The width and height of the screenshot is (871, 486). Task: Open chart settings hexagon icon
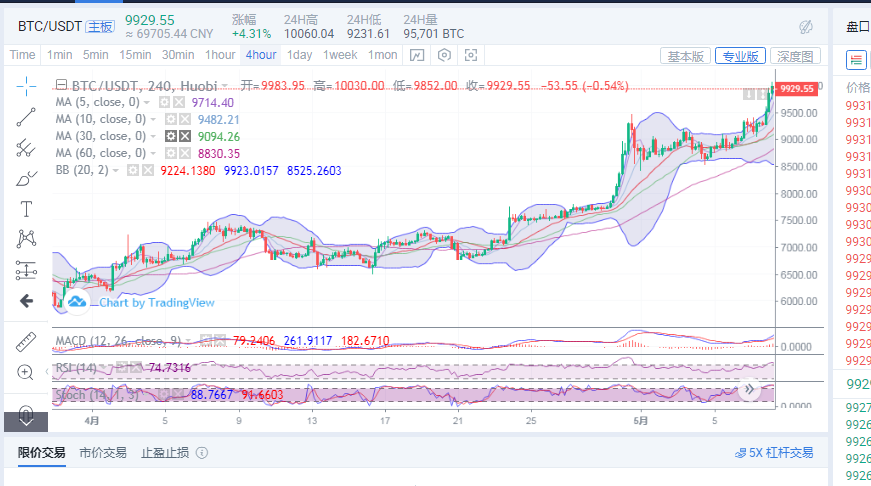tap(445, 55)
